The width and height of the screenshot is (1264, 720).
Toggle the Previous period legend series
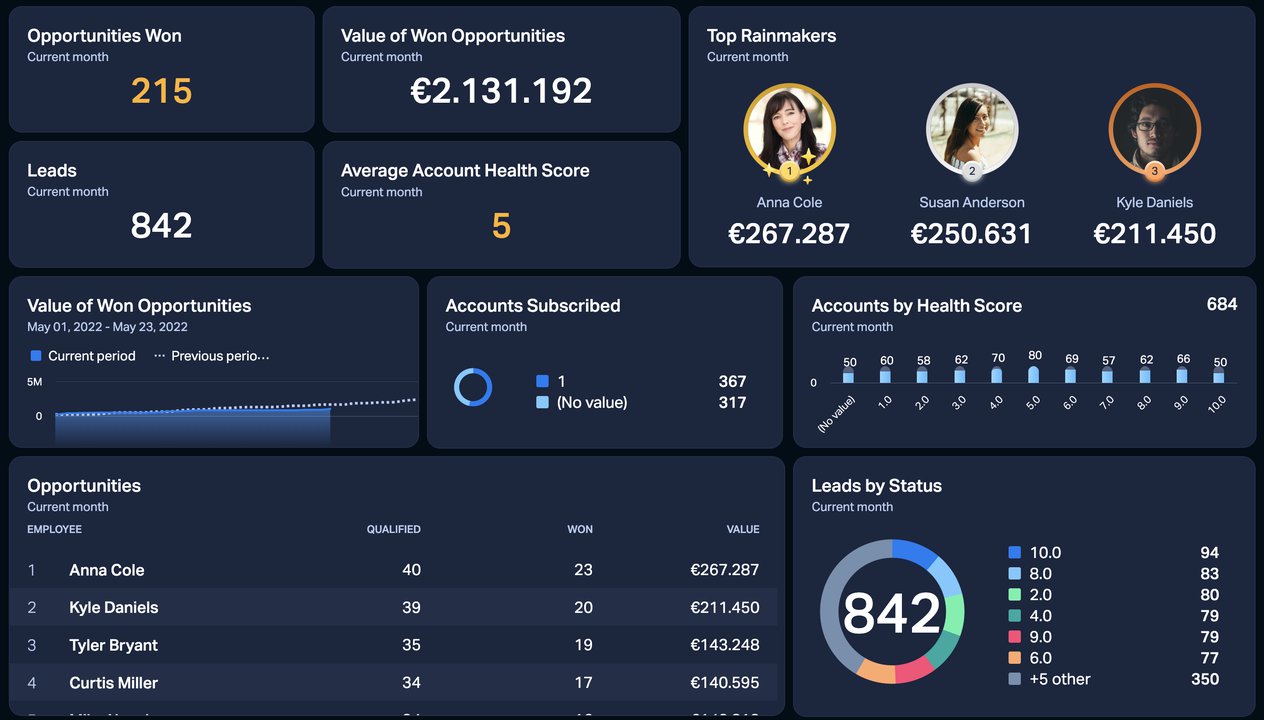[211, 356]
